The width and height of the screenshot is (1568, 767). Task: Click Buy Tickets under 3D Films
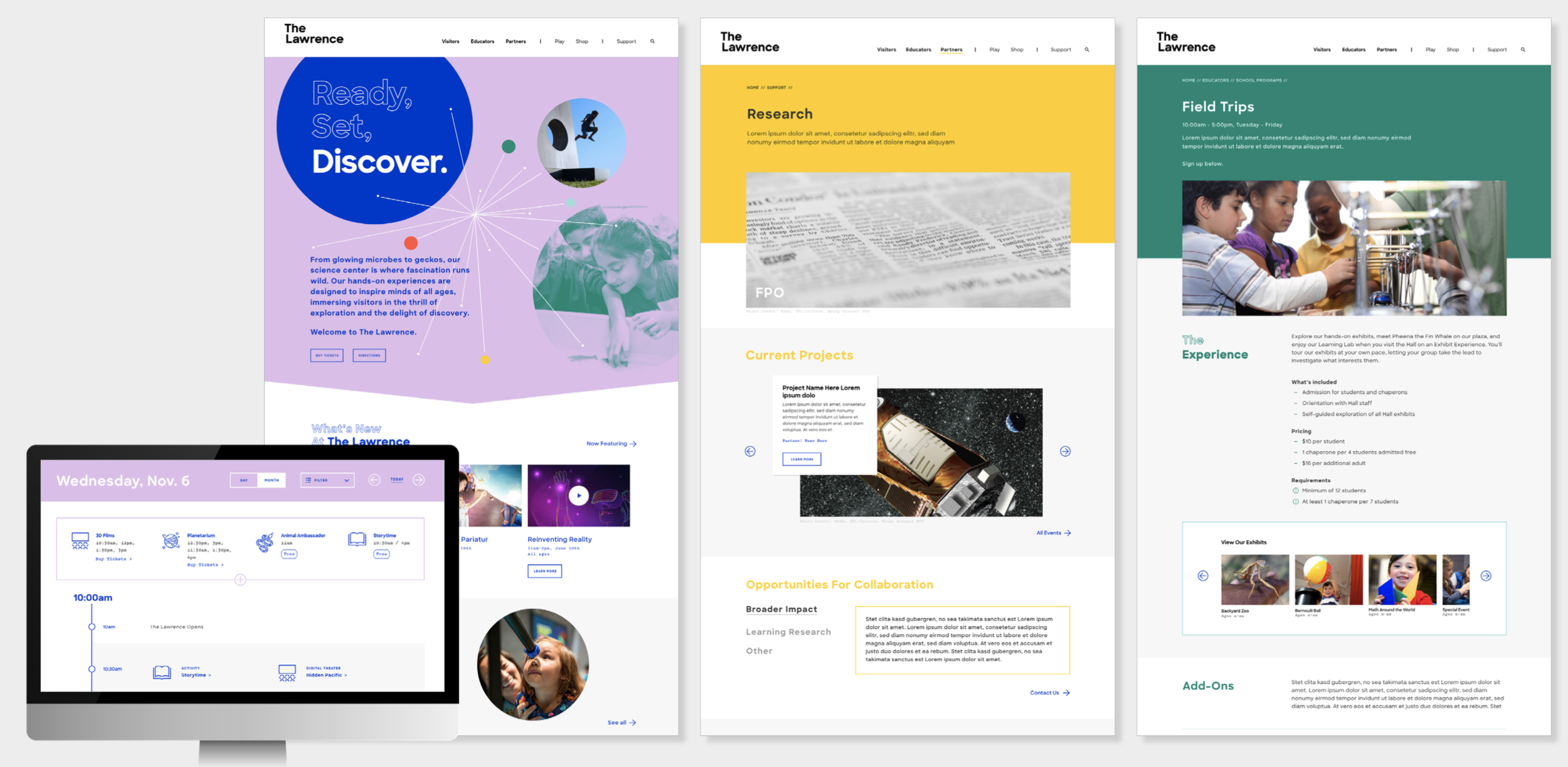(x=114, y=559)
